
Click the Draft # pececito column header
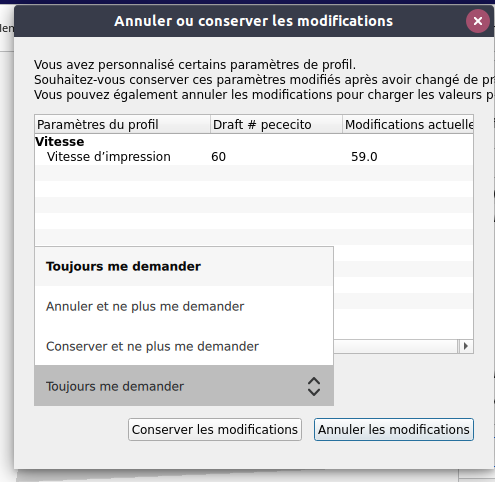tap(276, 124)
